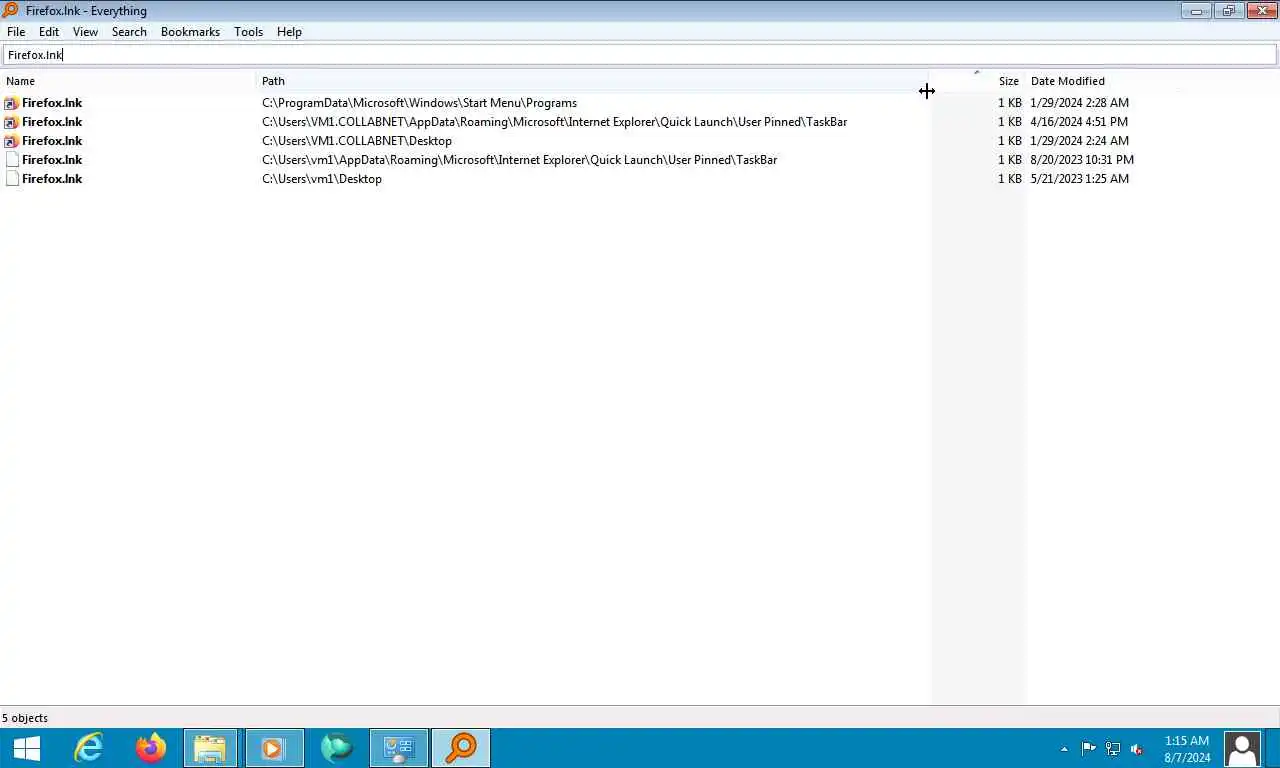Image resolution: width=1280 pixels, height=768 pixels.
Task: Open the network tray icon
Action: click(1113, 748)
